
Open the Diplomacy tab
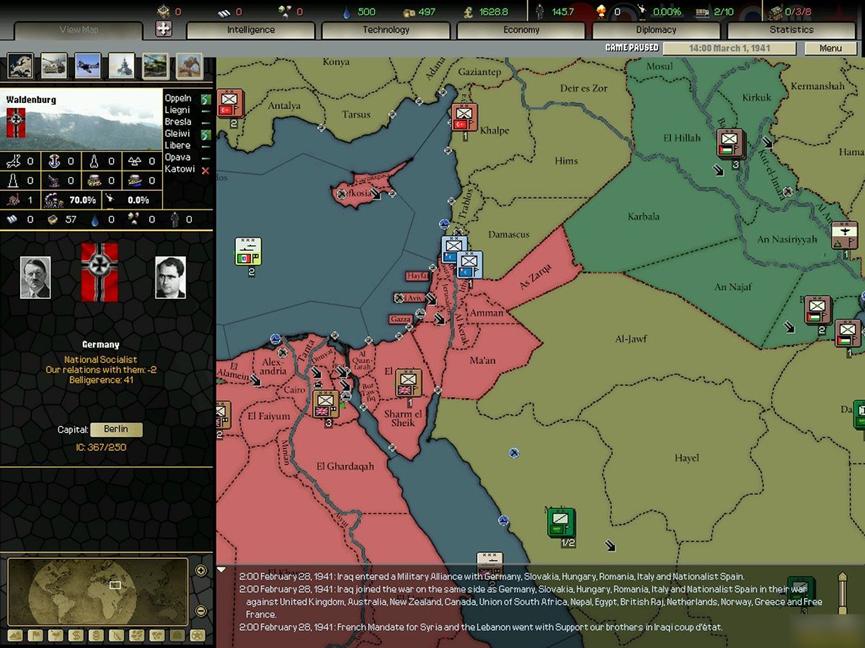click(x=656, y=30)
